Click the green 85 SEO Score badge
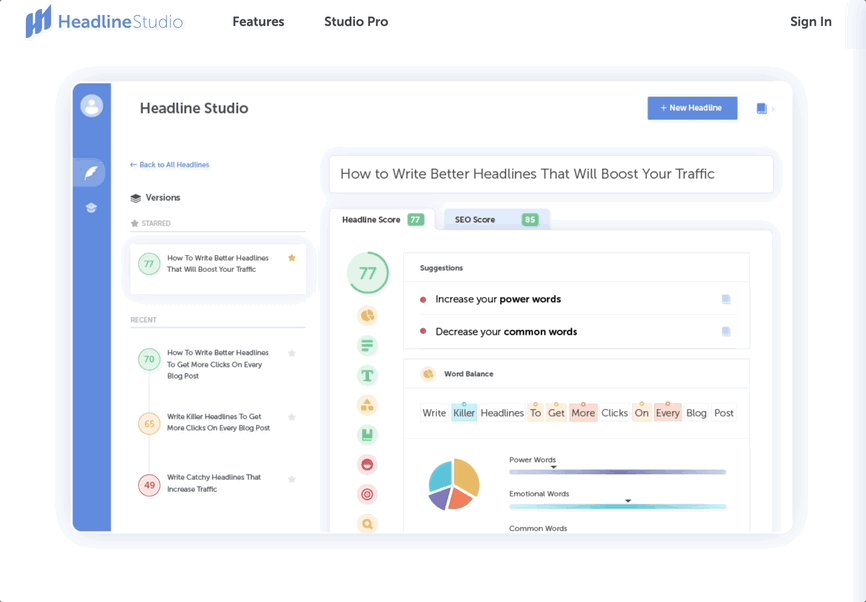 [530, 220]
